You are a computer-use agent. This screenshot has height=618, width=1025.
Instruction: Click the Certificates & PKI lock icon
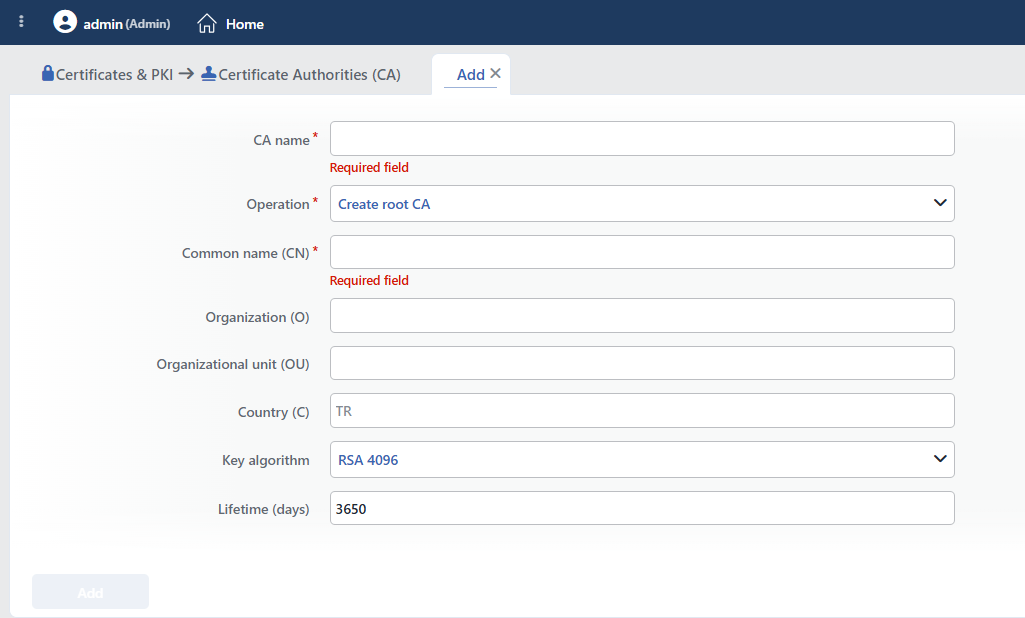click(x=48, y=73)
